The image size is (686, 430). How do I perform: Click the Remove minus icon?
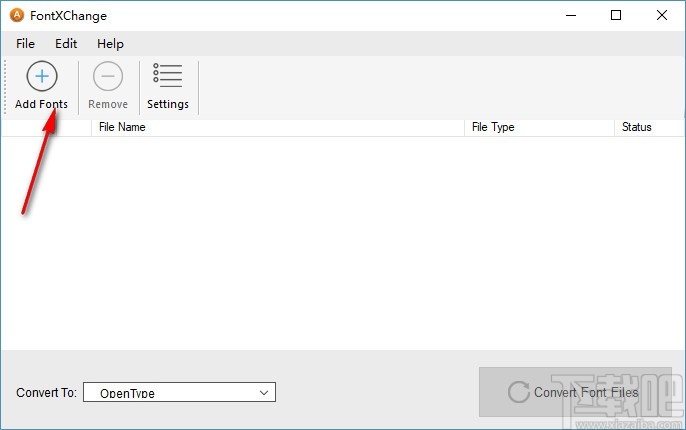click(x=108, y=76)
